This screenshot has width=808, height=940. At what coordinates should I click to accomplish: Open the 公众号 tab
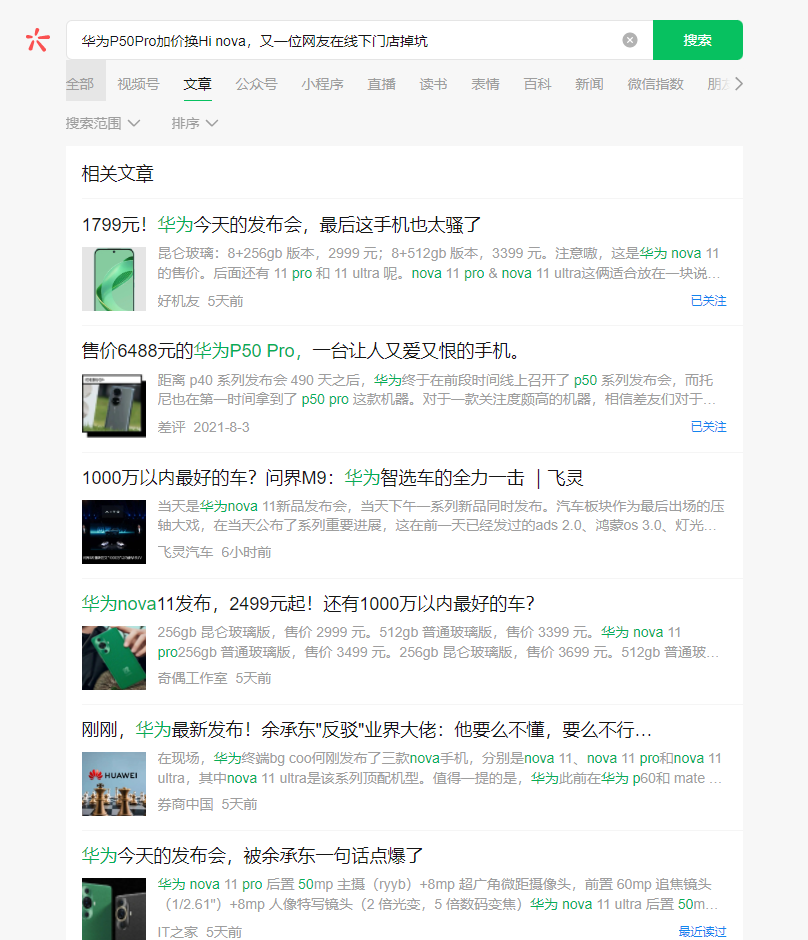click(x=257, y=84)
